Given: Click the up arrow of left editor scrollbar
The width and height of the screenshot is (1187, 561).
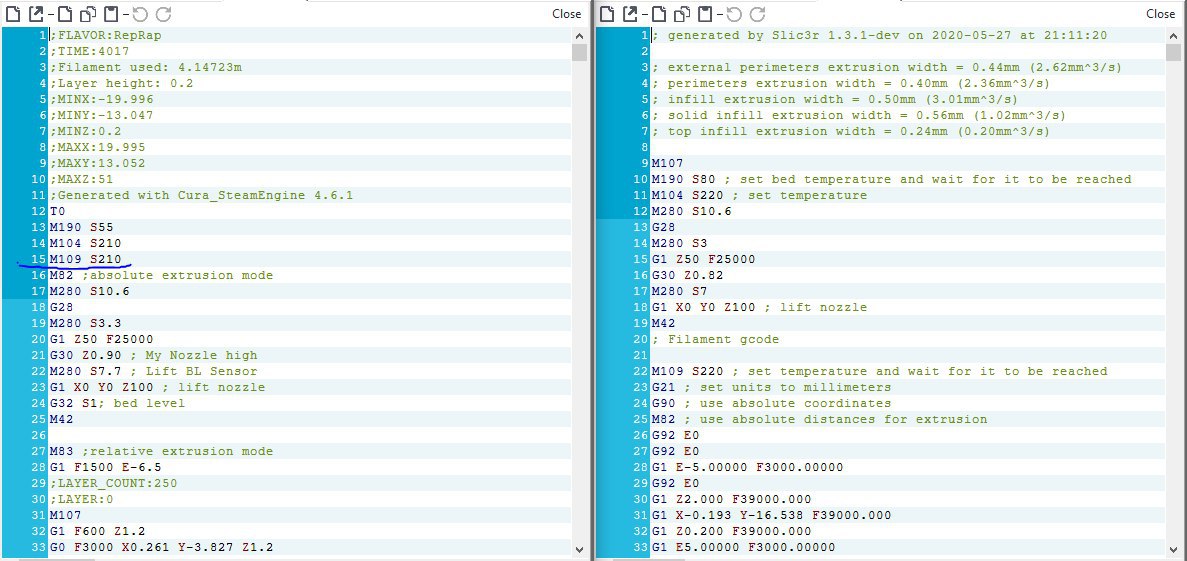Looking at the screenshot, I should point(580,36).
